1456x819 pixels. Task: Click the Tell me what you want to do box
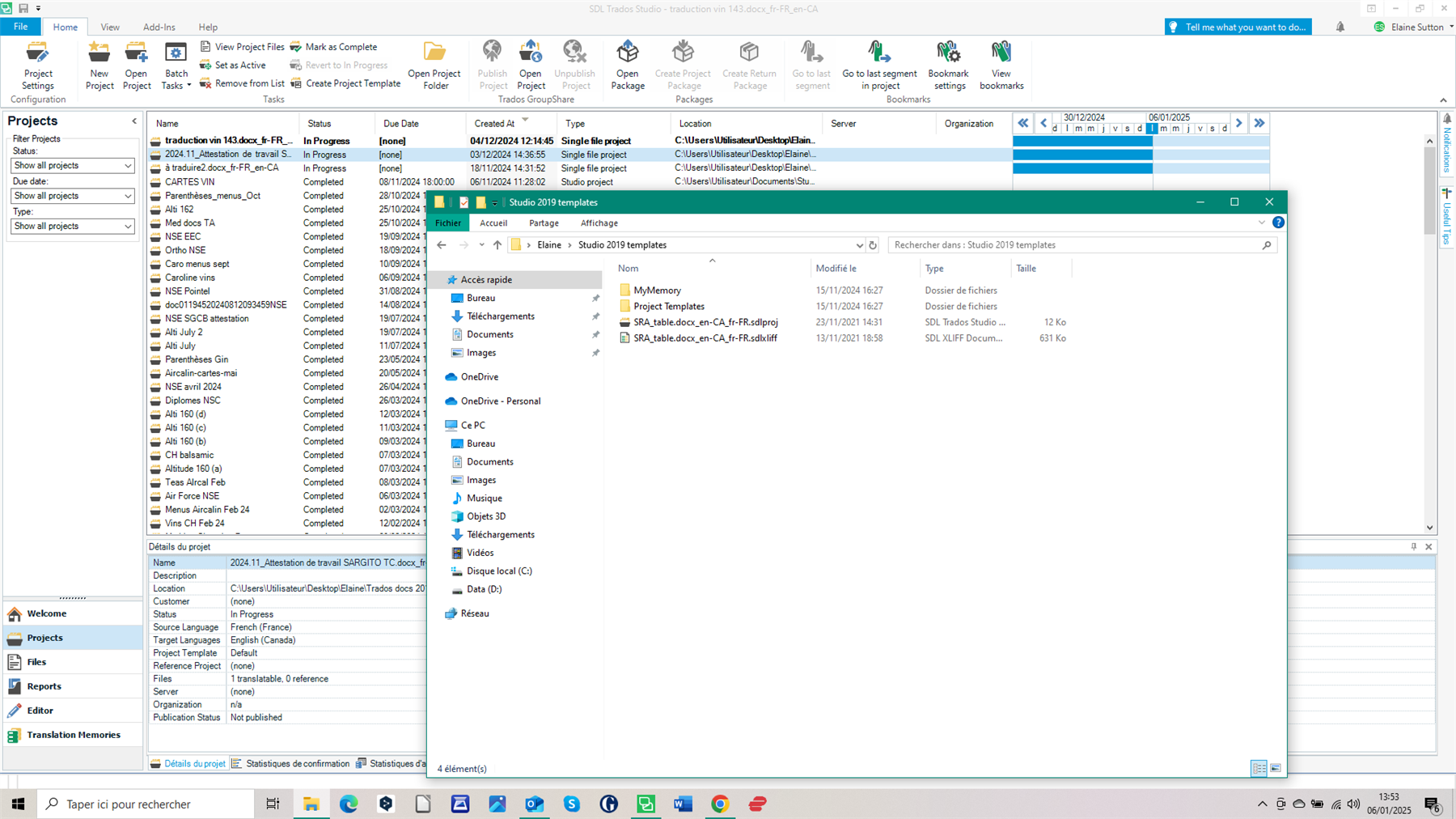click(x=1238, y=27)
